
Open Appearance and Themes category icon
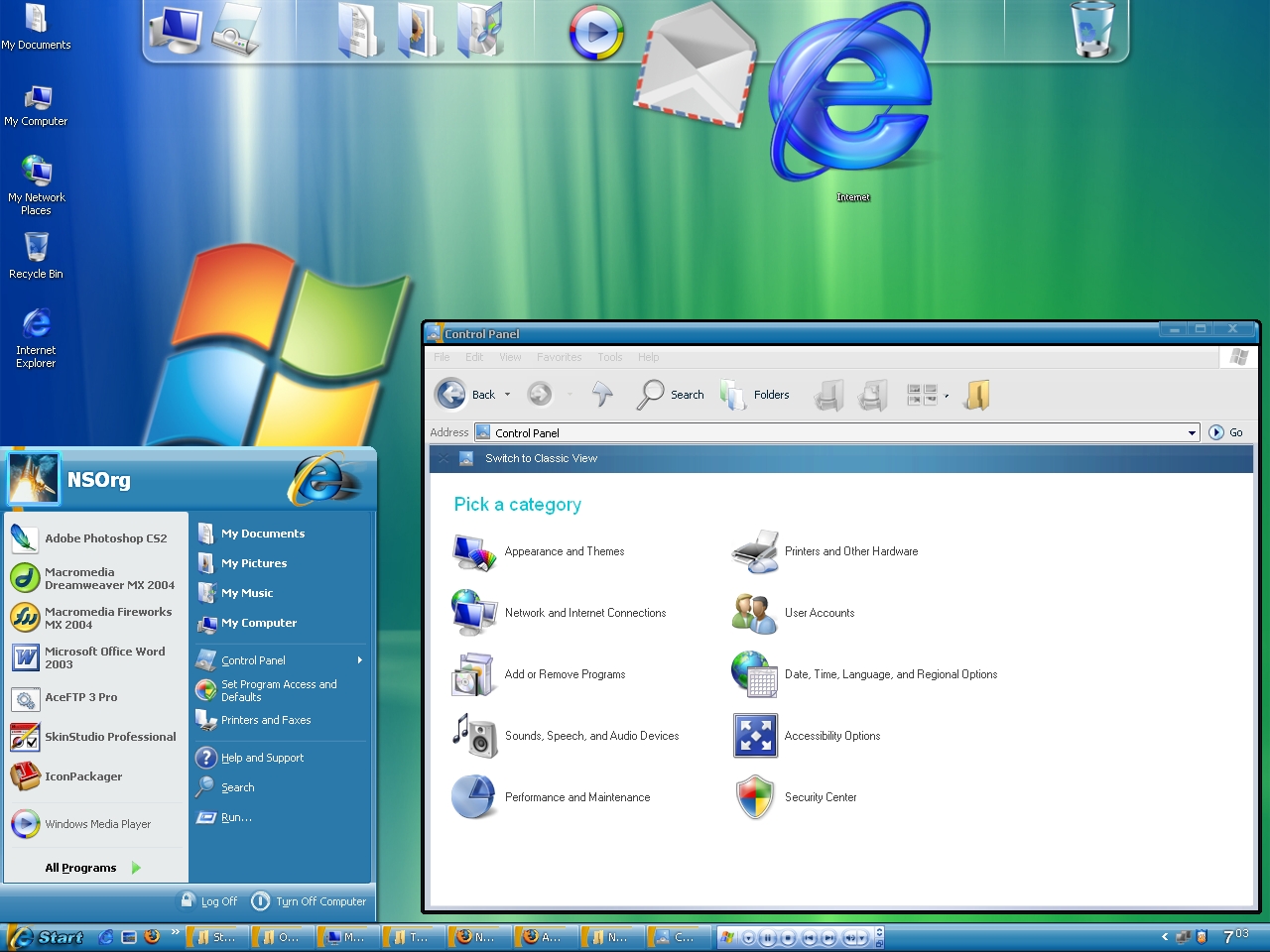[x=474, y=552]
